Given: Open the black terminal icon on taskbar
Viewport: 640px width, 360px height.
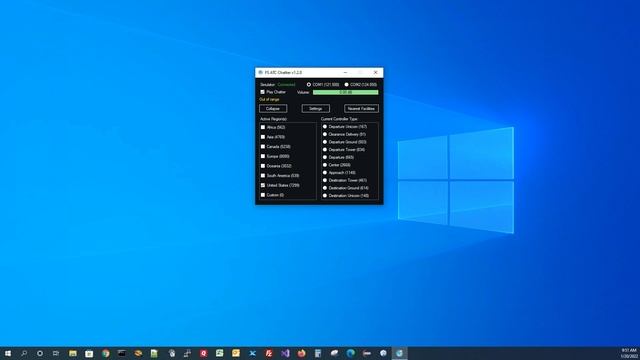Looking at the screenshot, I should point(122,353).
